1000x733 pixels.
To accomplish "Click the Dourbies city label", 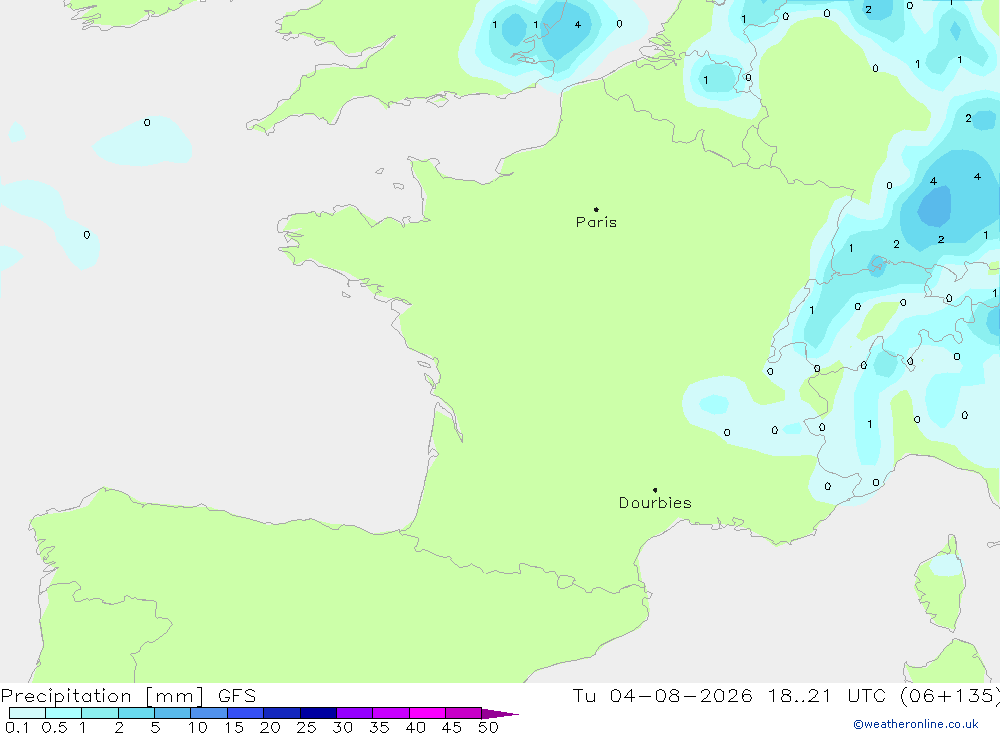I will pyautogui.click(x=655, y=503).
